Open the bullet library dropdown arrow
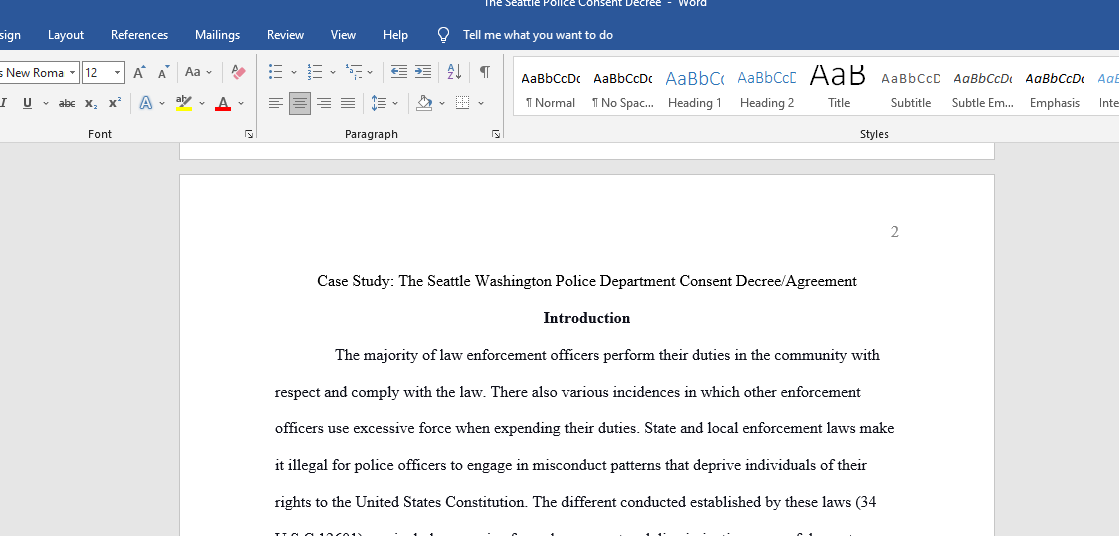1119x536 pixels. pyautogui.click(x=293, y=72)
